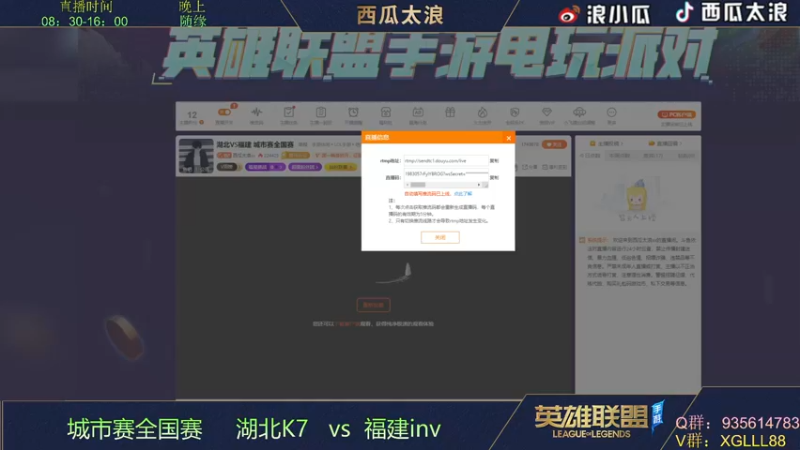Click the 关闭 button in the dialog
Viewport: 800px width, 450px height.
[x=440, y=237]
